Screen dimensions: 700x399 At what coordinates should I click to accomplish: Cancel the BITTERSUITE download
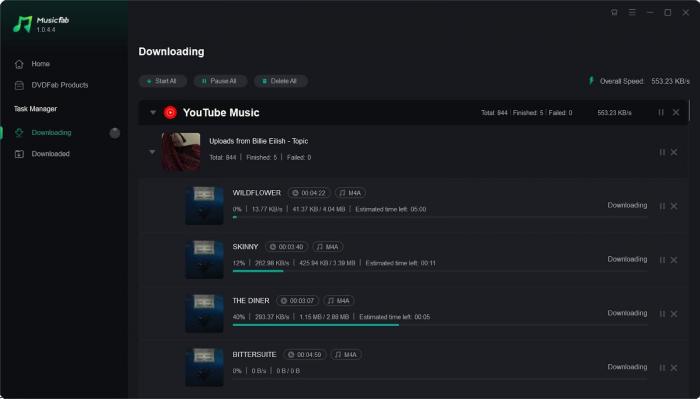(674, 368)
